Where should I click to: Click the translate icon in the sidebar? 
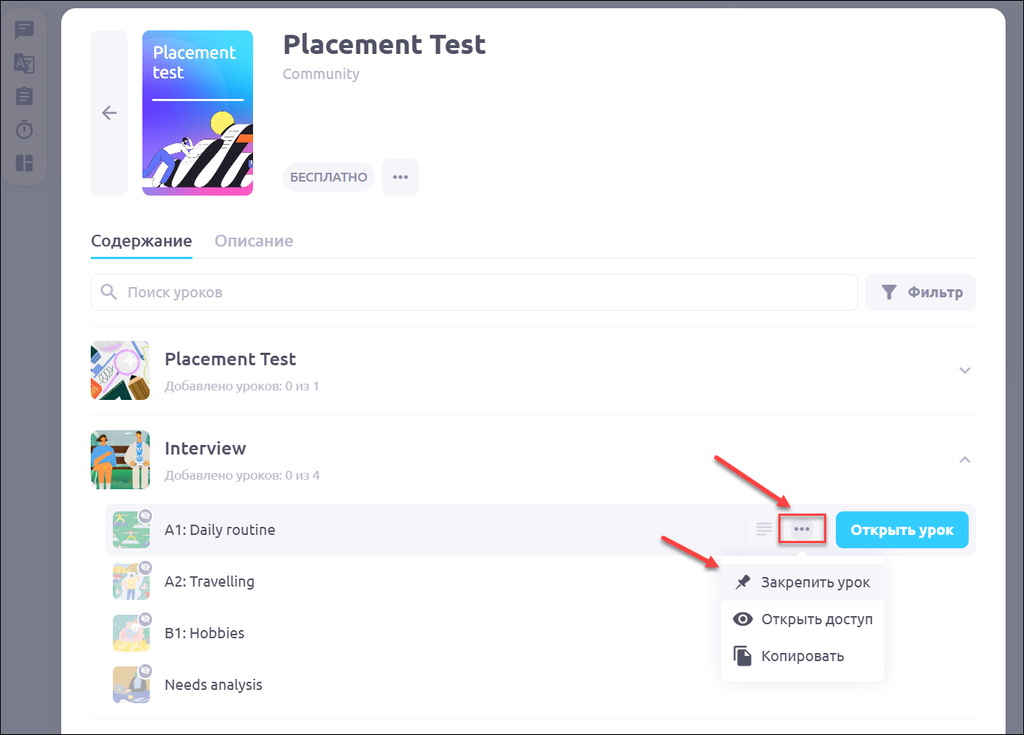(x=24, y=63)
